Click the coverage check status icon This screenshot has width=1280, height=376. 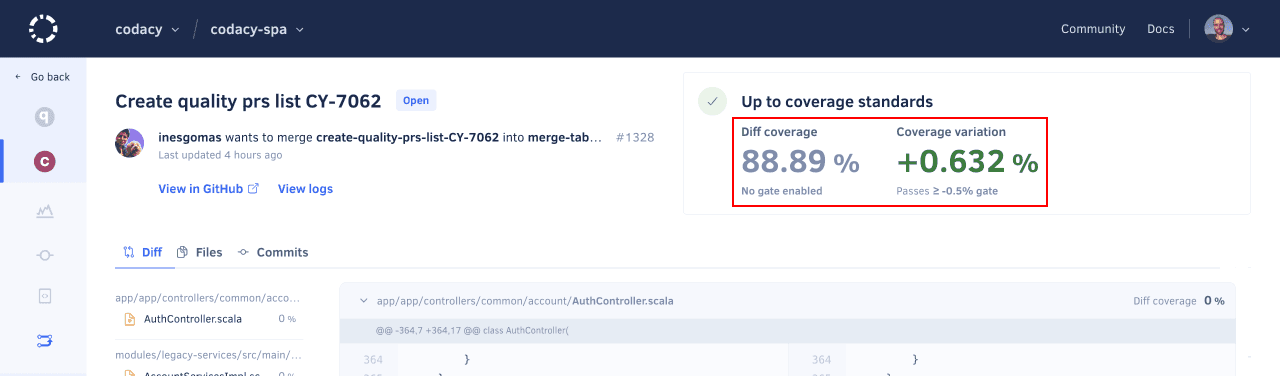click(712, 101)
